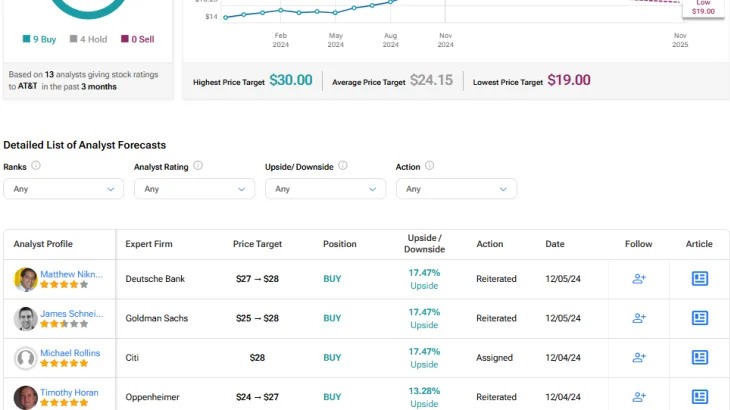This screenshot has width=730, height=410.
Task: Open the article for Oppenheimer row
Action: pos(699,397)
